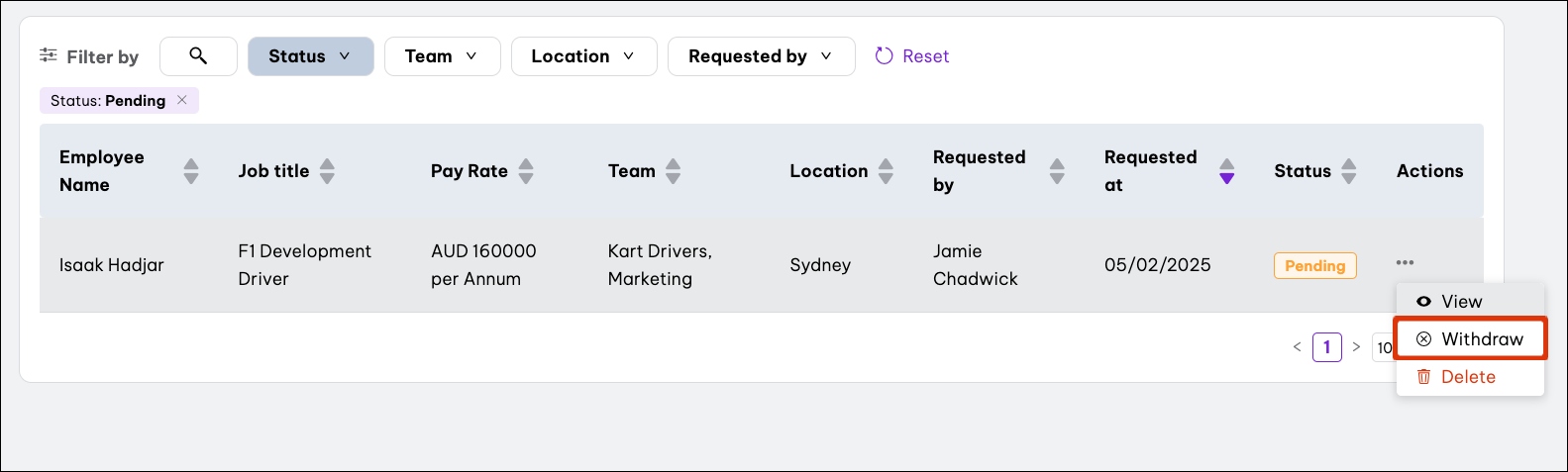Open the three-dot actions menu for Isaak Hadjar
Viewport: 1568px width, 472px height.
point(1405,263)
